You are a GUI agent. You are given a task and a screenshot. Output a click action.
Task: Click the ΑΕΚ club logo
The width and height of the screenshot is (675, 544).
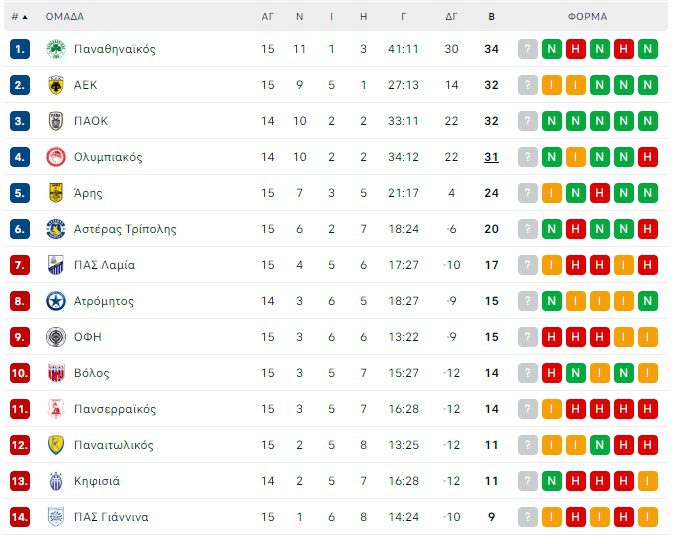point(56,85)
